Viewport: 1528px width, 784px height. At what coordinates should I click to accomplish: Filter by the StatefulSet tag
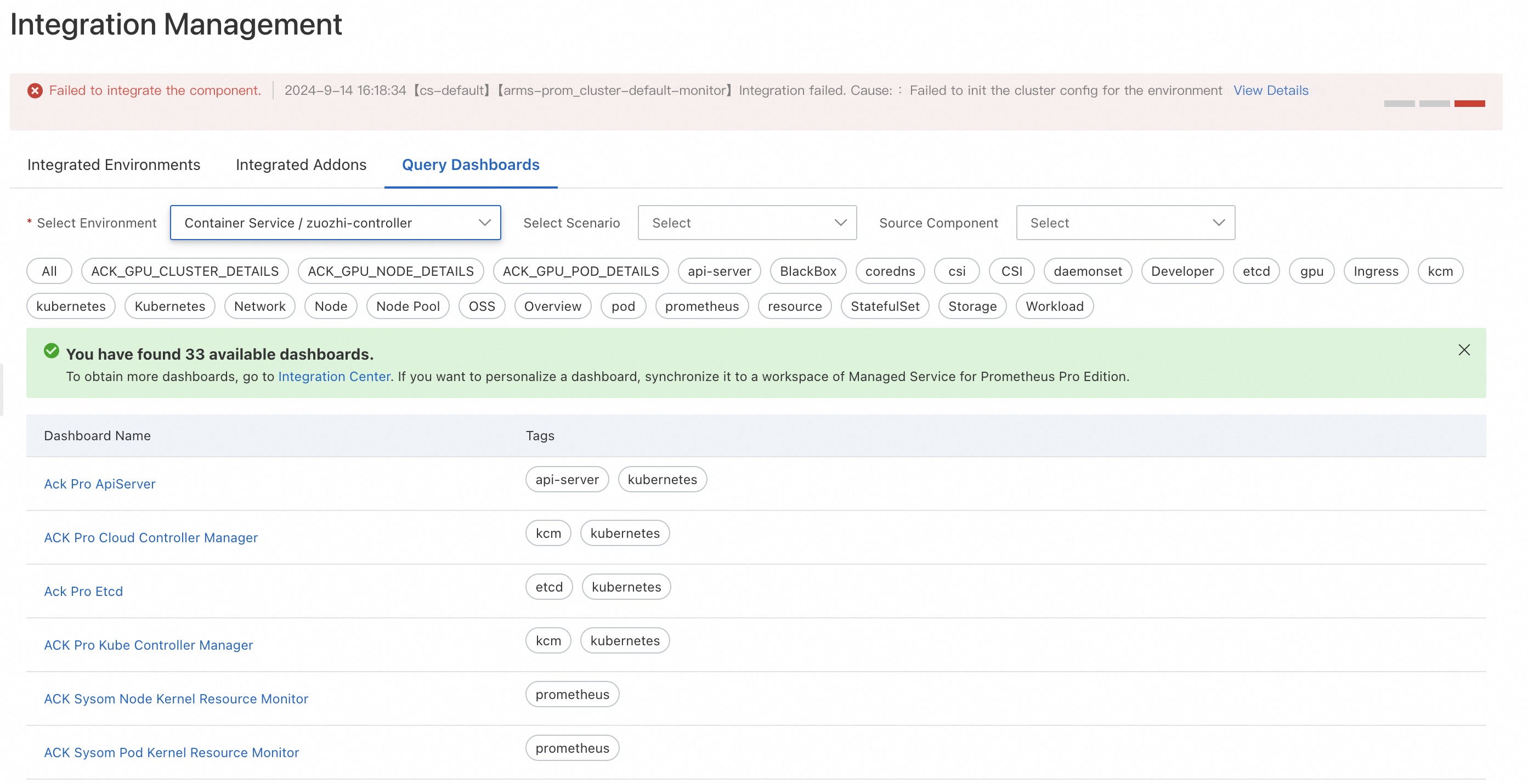point(885,306)
